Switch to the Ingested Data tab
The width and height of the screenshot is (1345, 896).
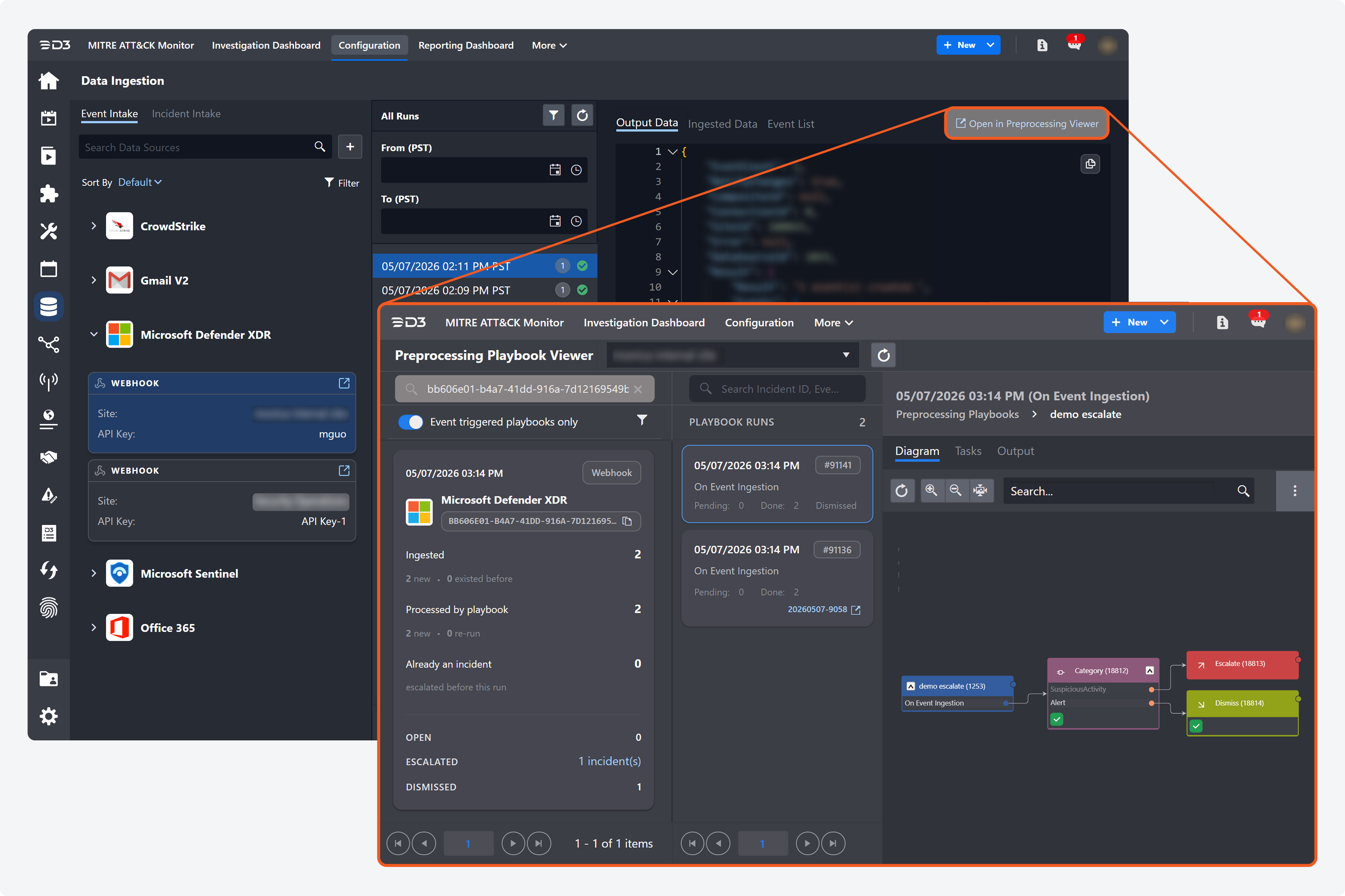(x=722, y=124)
